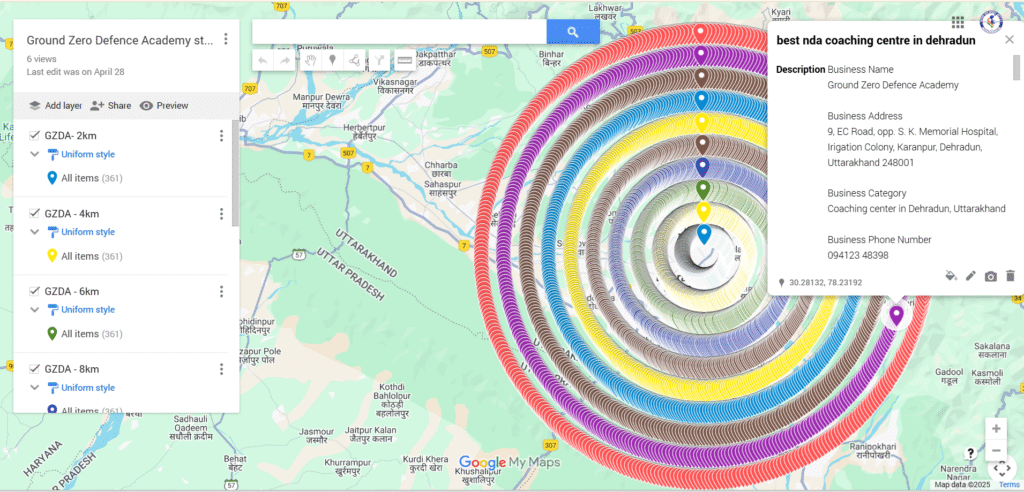The height and width of the screenshot is (492, 1024).
Task: Select the Draw a line tool
Action: [x=355, y=61]
